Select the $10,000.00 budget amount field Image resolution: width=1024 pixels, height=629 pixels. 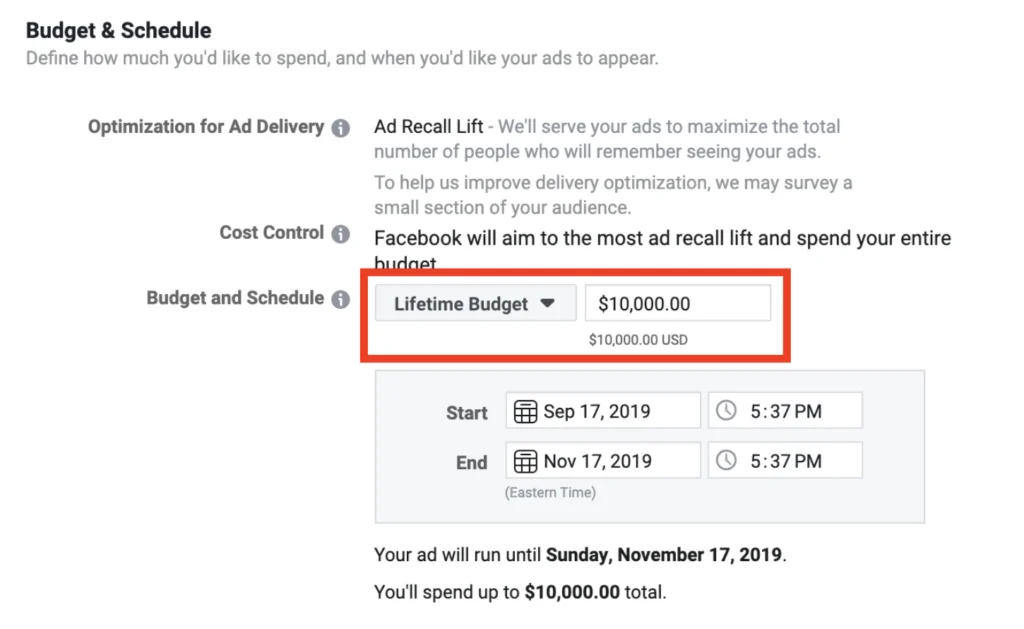tap(678, 302)
